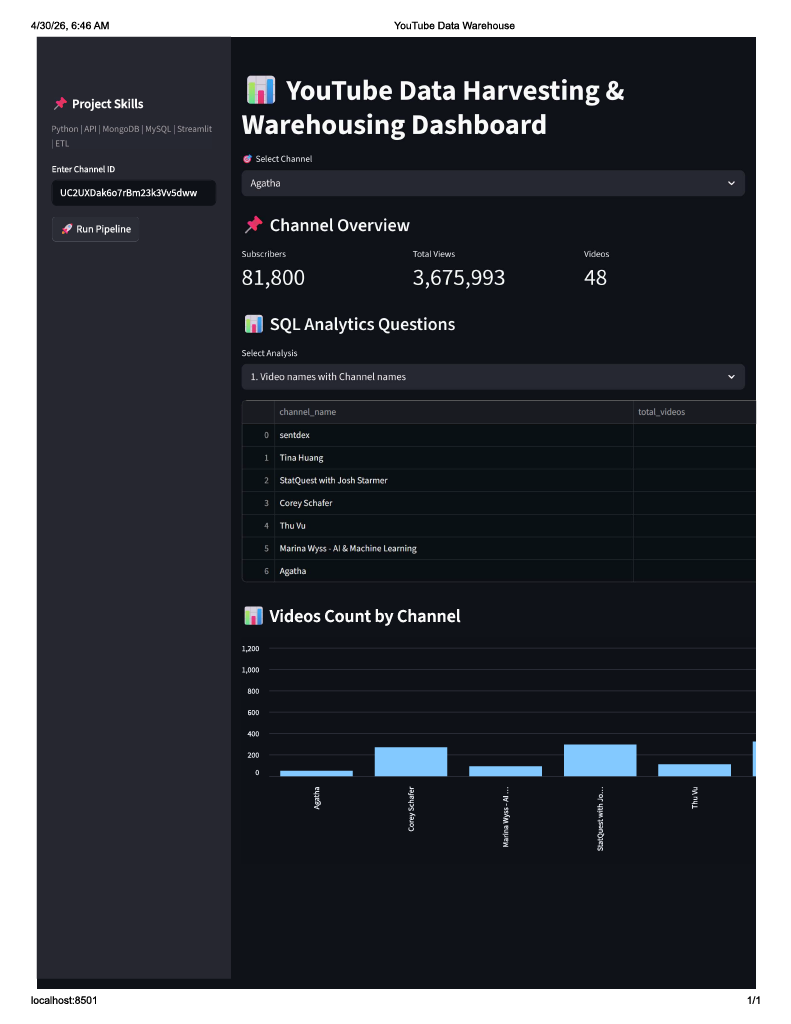Click the Subscribers value 81,800
Screen dimensions: 791x1024
point(273,278)
